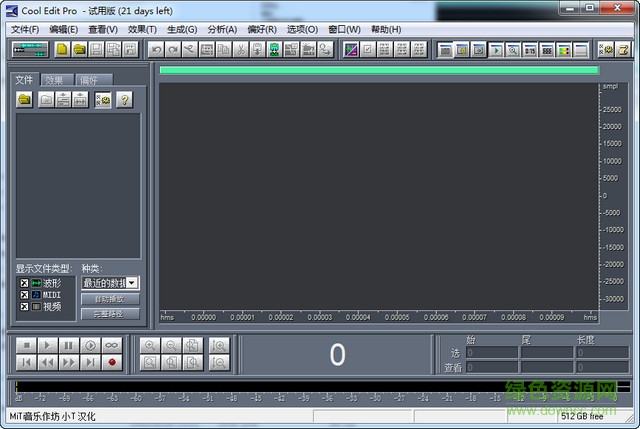Click the 完整路径 button

[x=110, y=314]
